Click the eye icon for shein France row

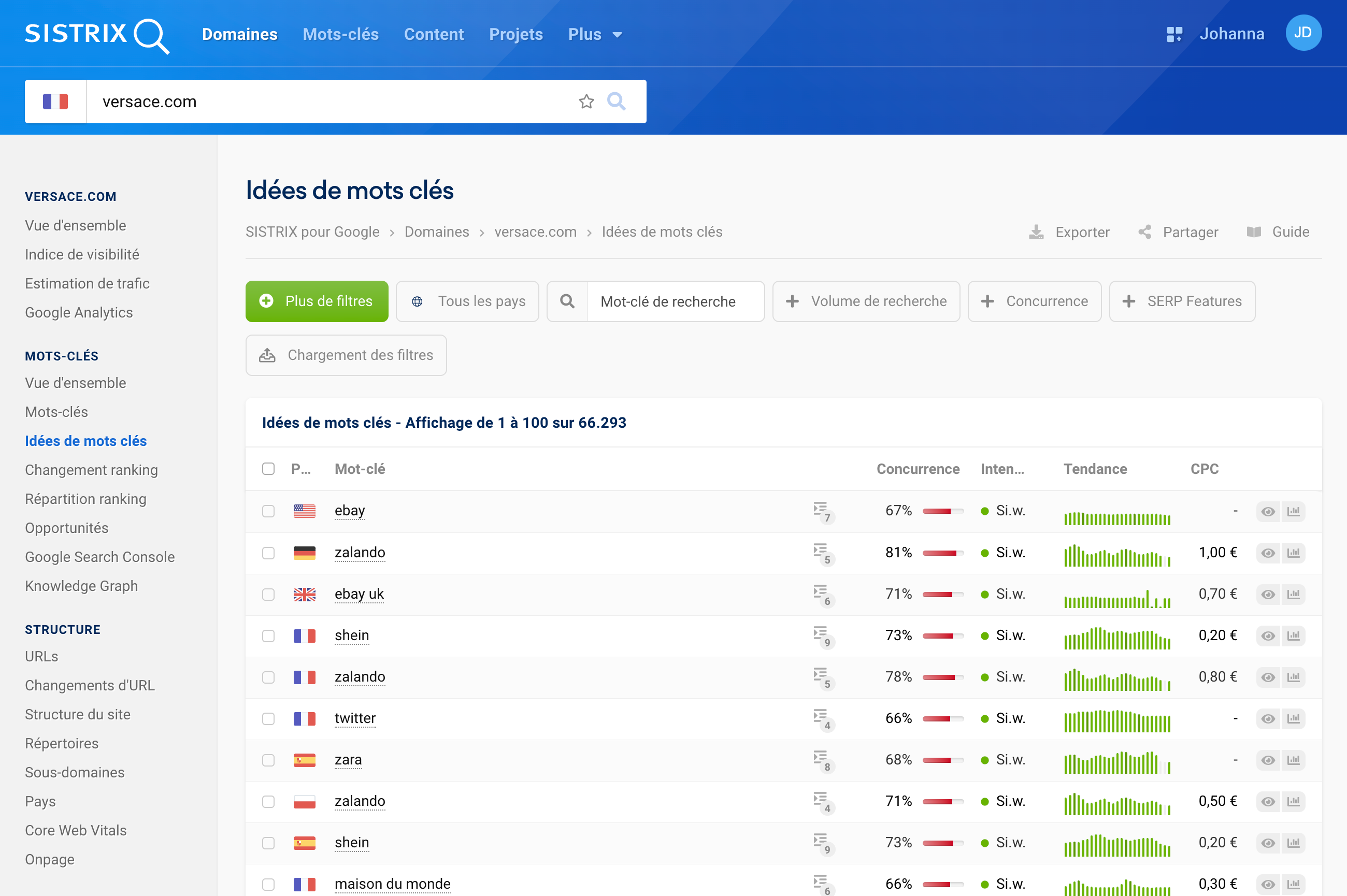1268,636
